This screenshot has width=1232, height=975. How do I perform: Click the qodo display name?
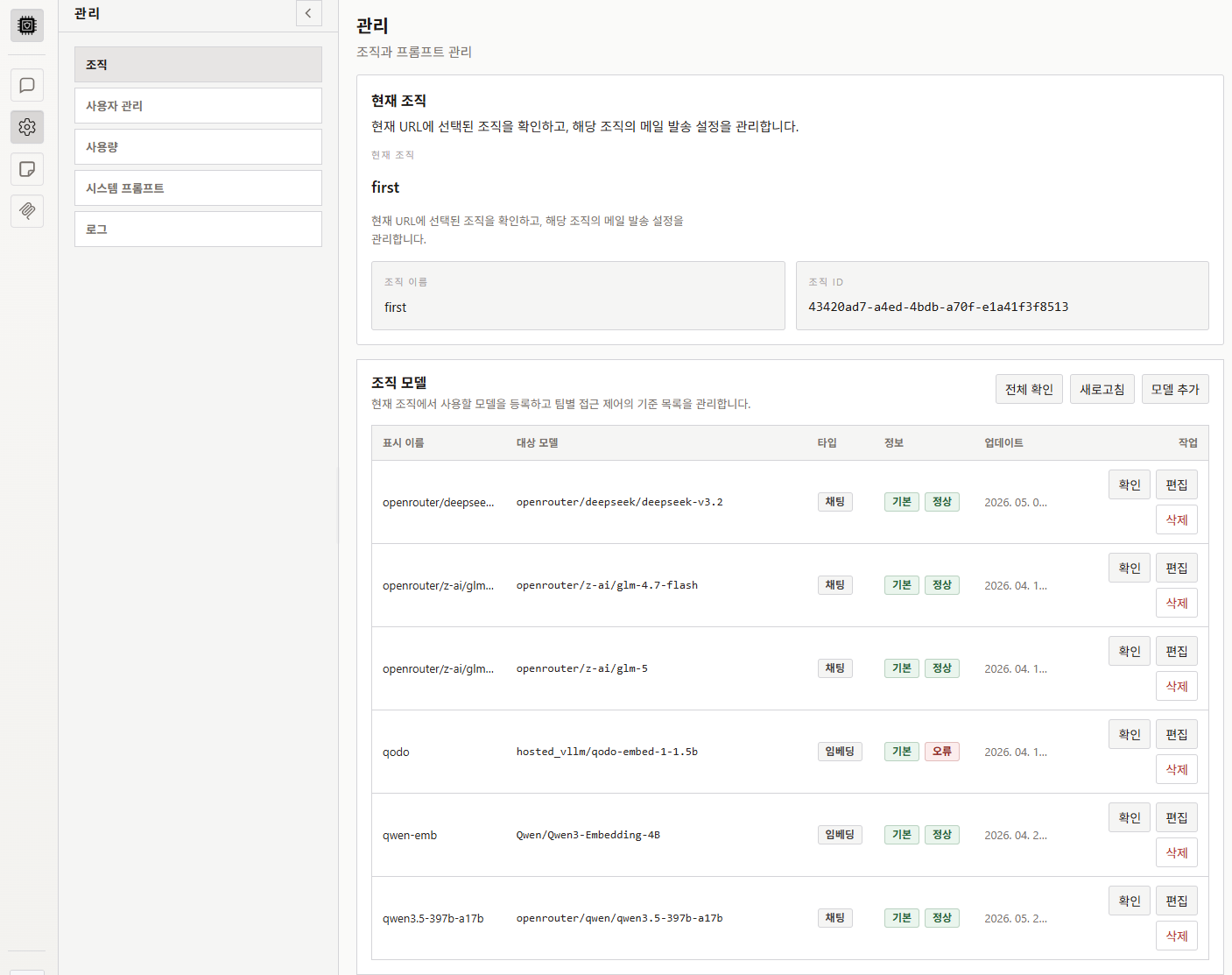pos(396,752)
